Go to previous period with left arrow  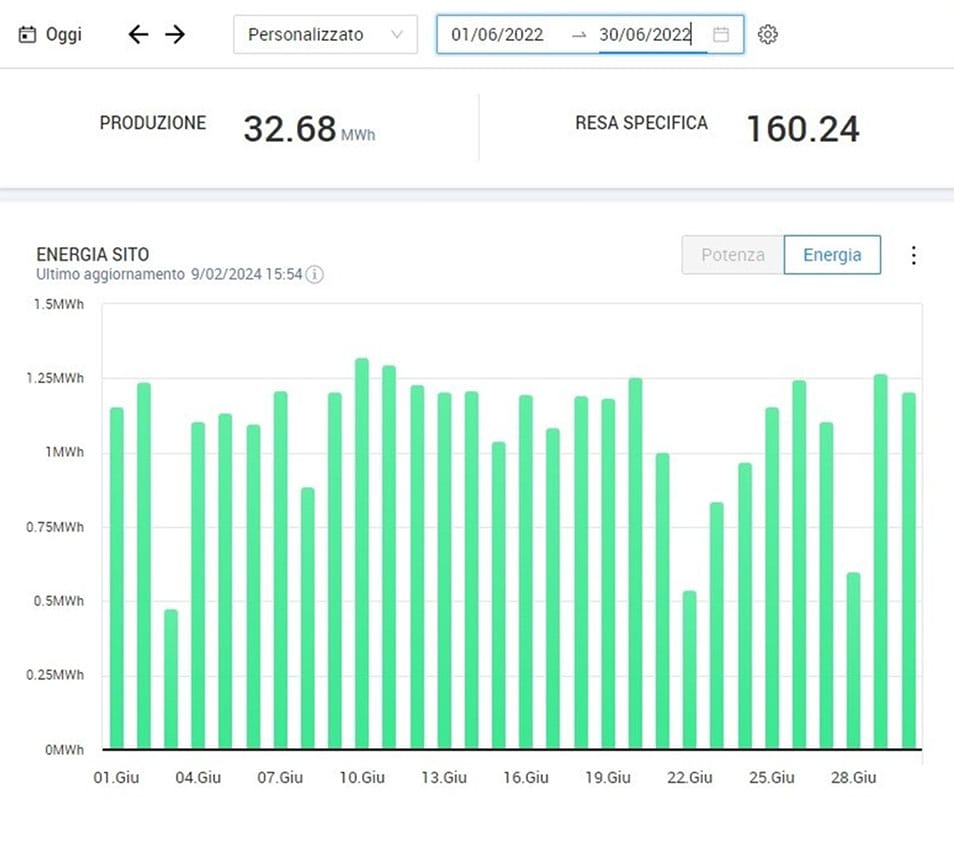click(138, 35)
